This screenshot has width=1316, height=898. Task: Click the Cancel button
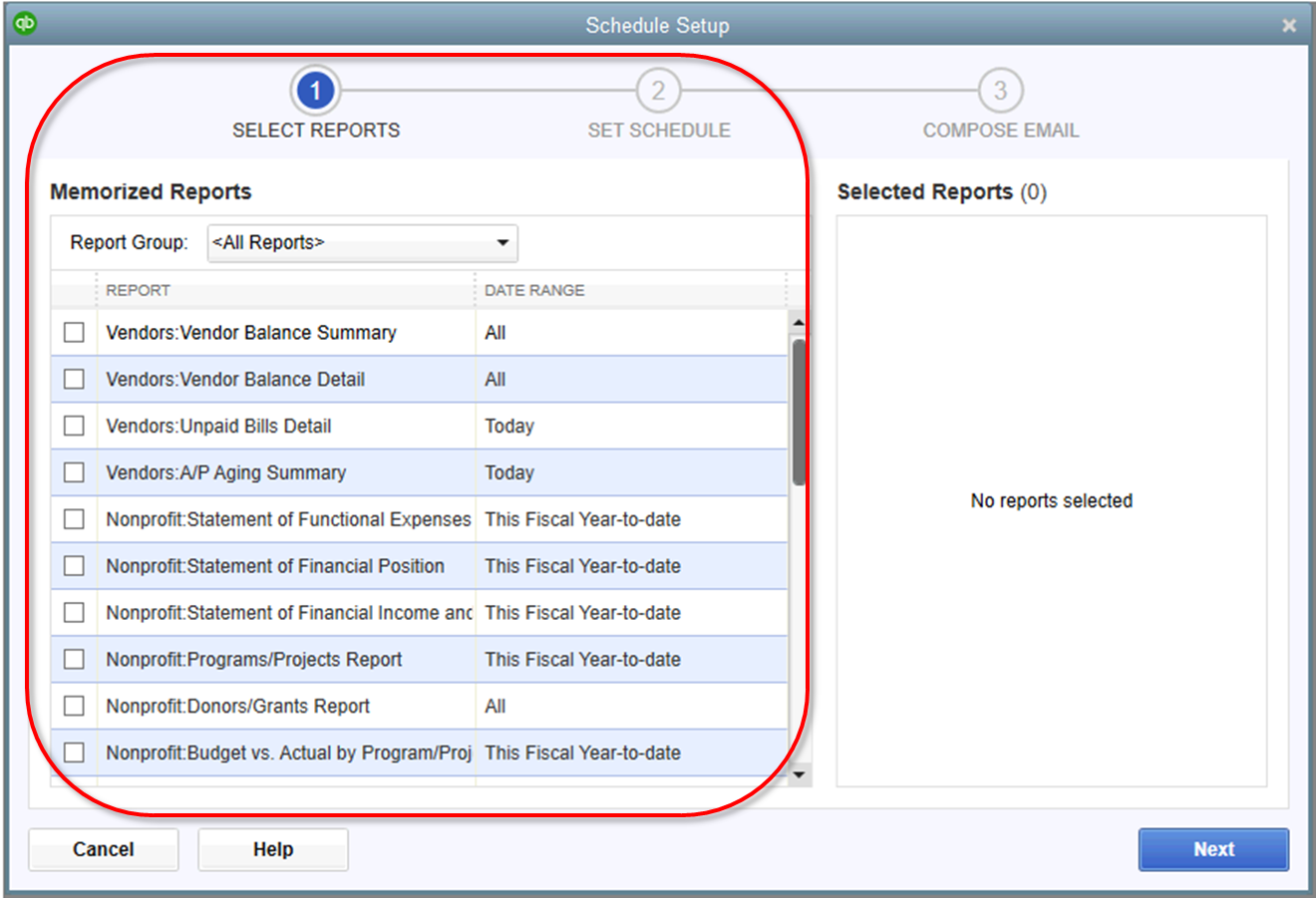click(x=103, y=849)
